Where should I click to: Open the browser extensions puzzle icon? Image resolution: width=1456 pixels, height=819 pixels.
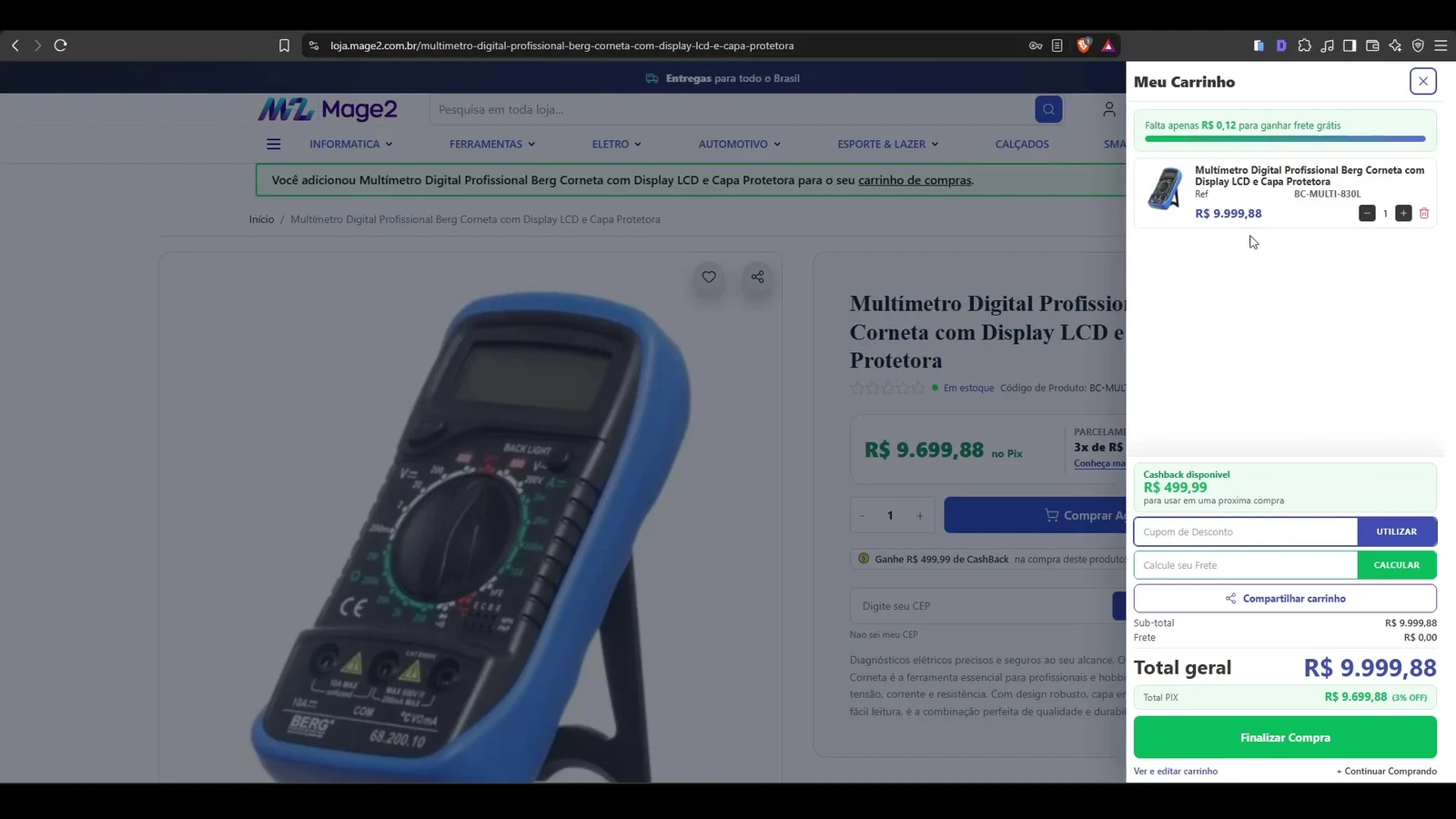pyautogui.click(x=1304, y=45)
